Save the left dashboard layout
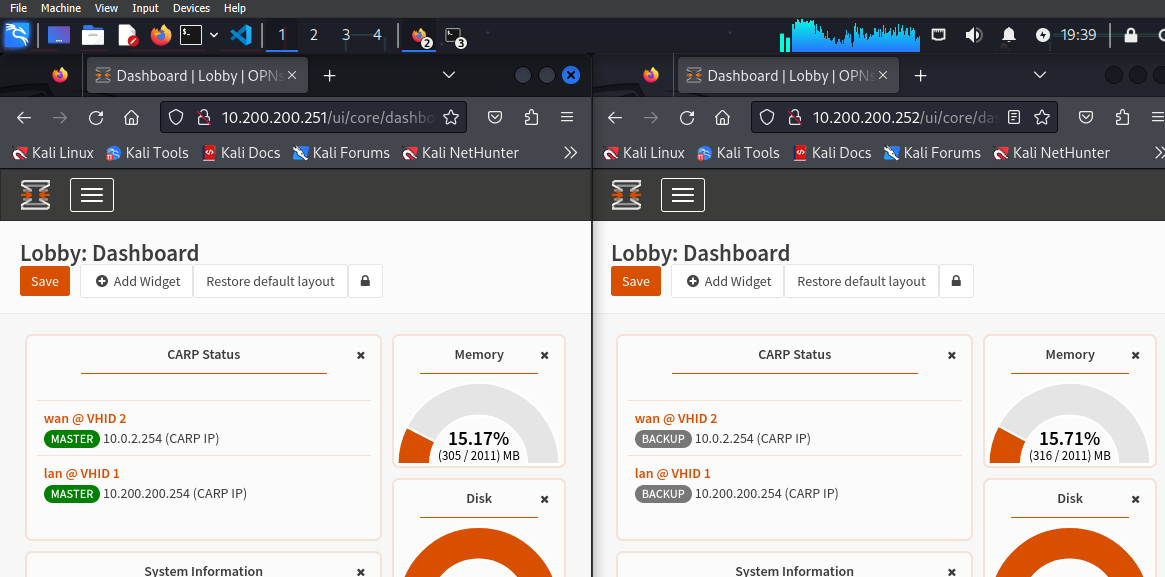The width and height of the screenshot is (1165, 577). click(x=44, y=281)
